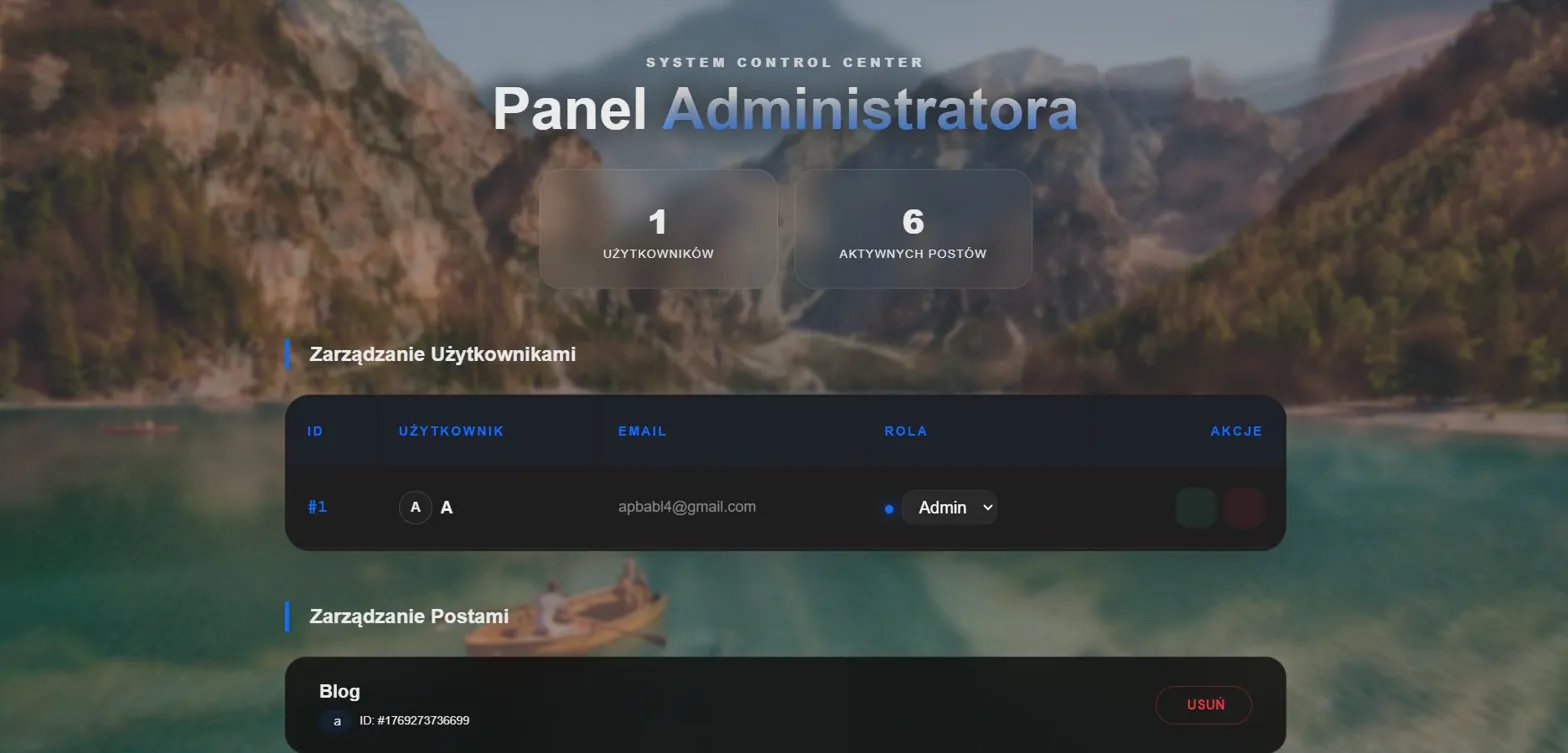Open the Admin role dropdown for user A

click(949, 507)
